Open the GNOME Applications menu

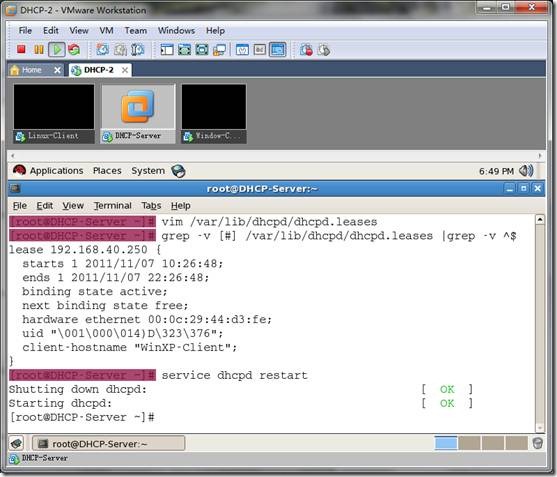[56, 171]
